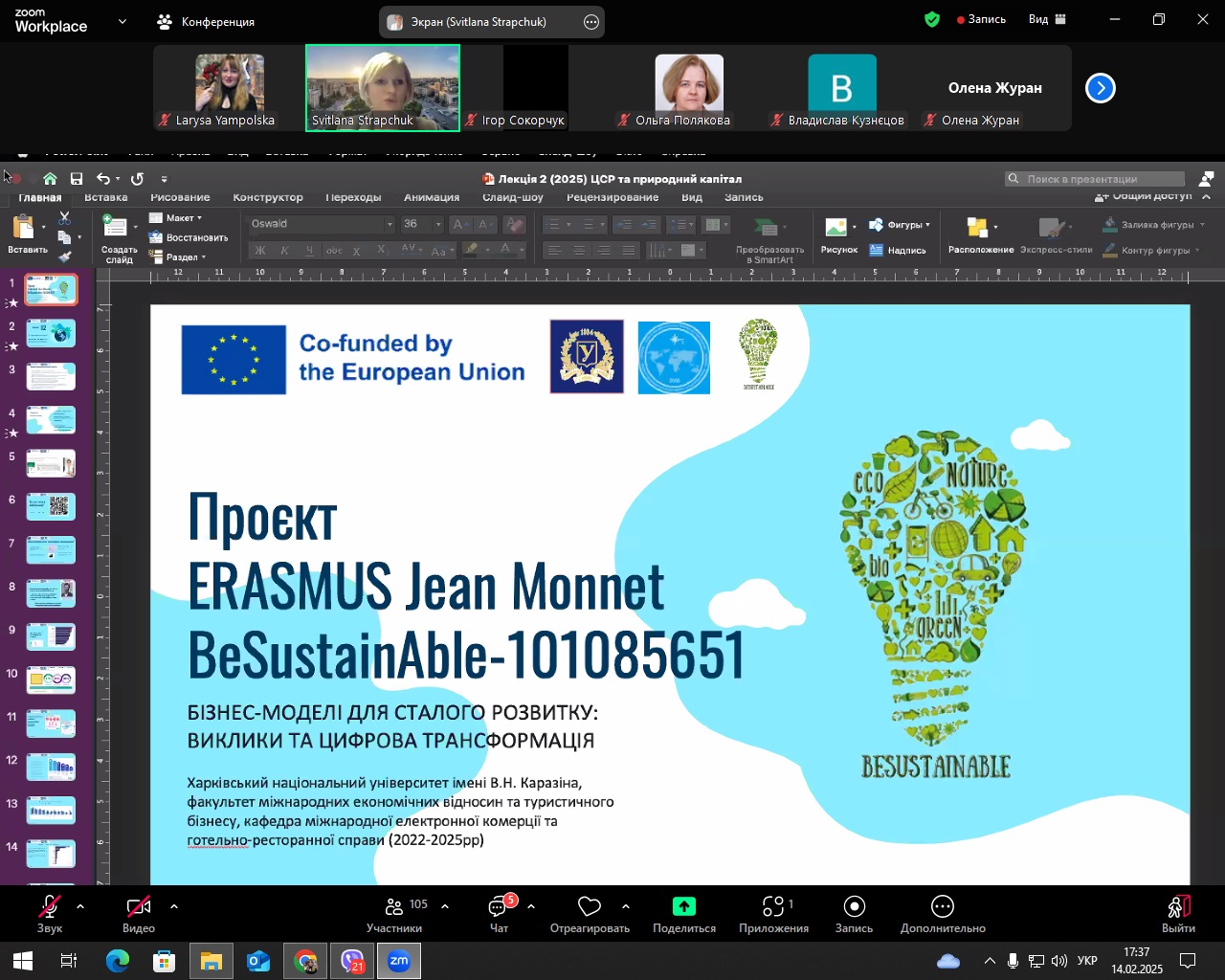1225x980 pixels.
Task: Open the Макет layout dropdown
Action: pyautogui.click(x=176, y=218)
